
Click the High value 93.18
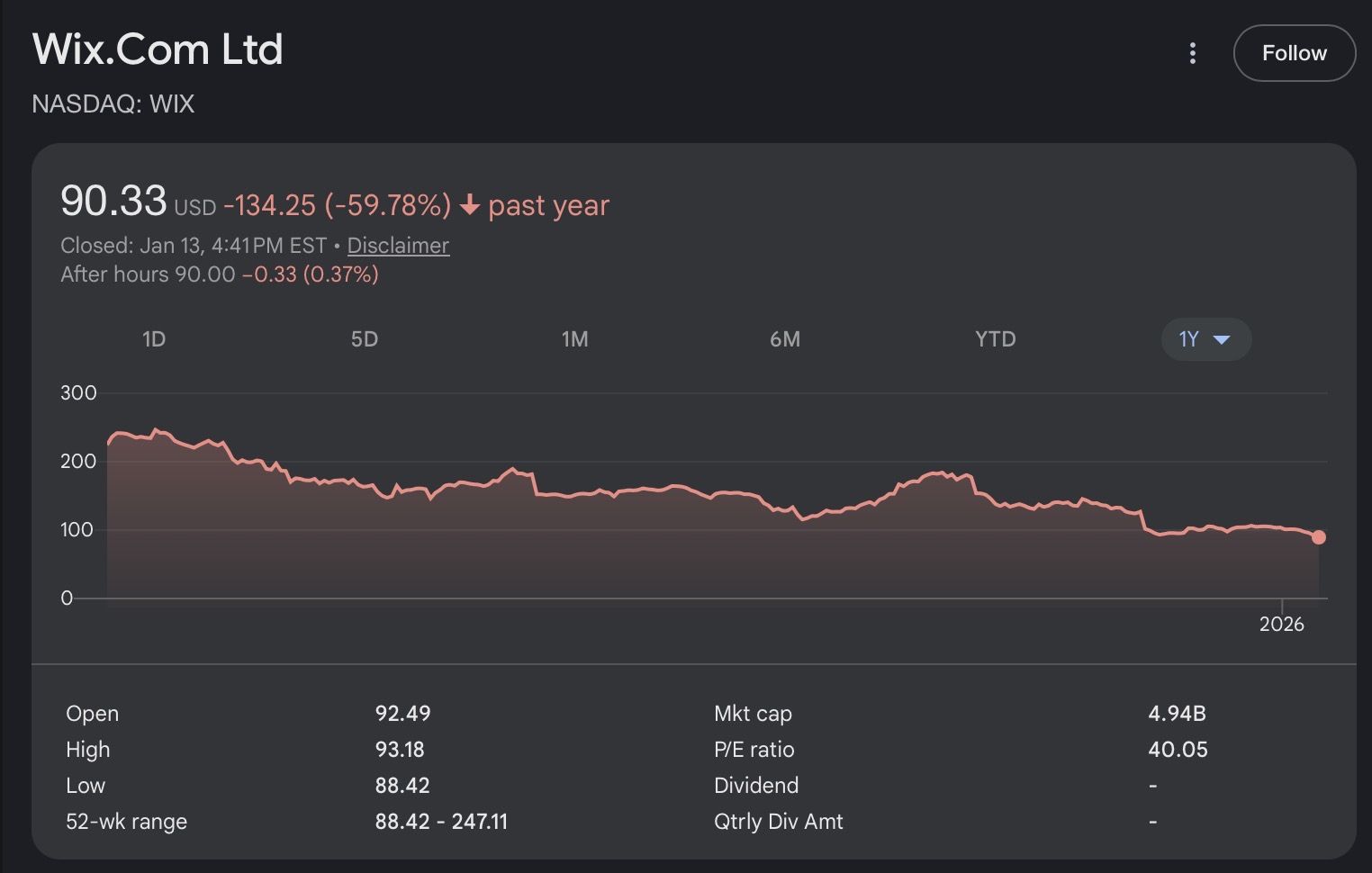[400, 750]
